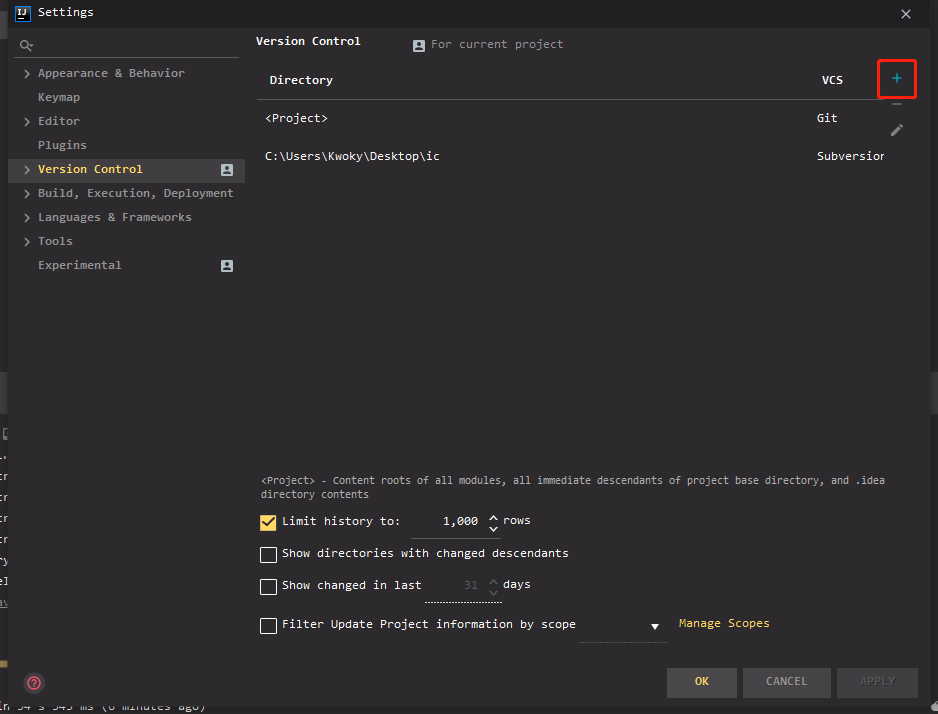Open Appearance & Behavior settings label
This screenshot has width=938, height=714.
(x=111, y=73)
